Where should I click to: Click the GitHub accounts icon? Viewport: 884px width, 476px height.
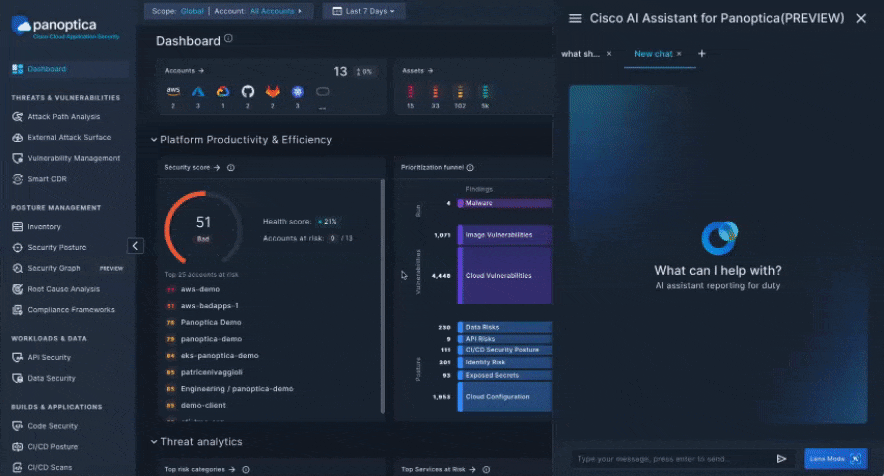(x=247, y=91)
